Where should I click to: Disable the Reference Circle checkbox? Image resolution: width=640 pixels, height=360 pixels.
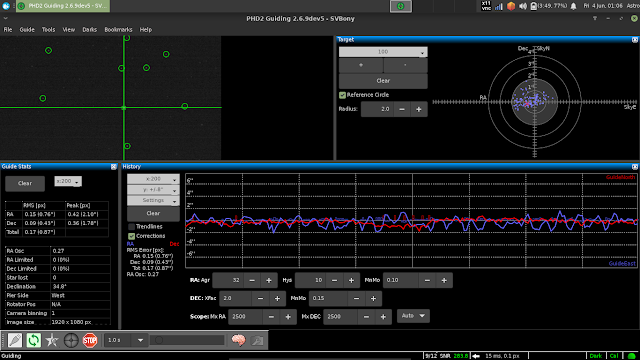point(342,95)
